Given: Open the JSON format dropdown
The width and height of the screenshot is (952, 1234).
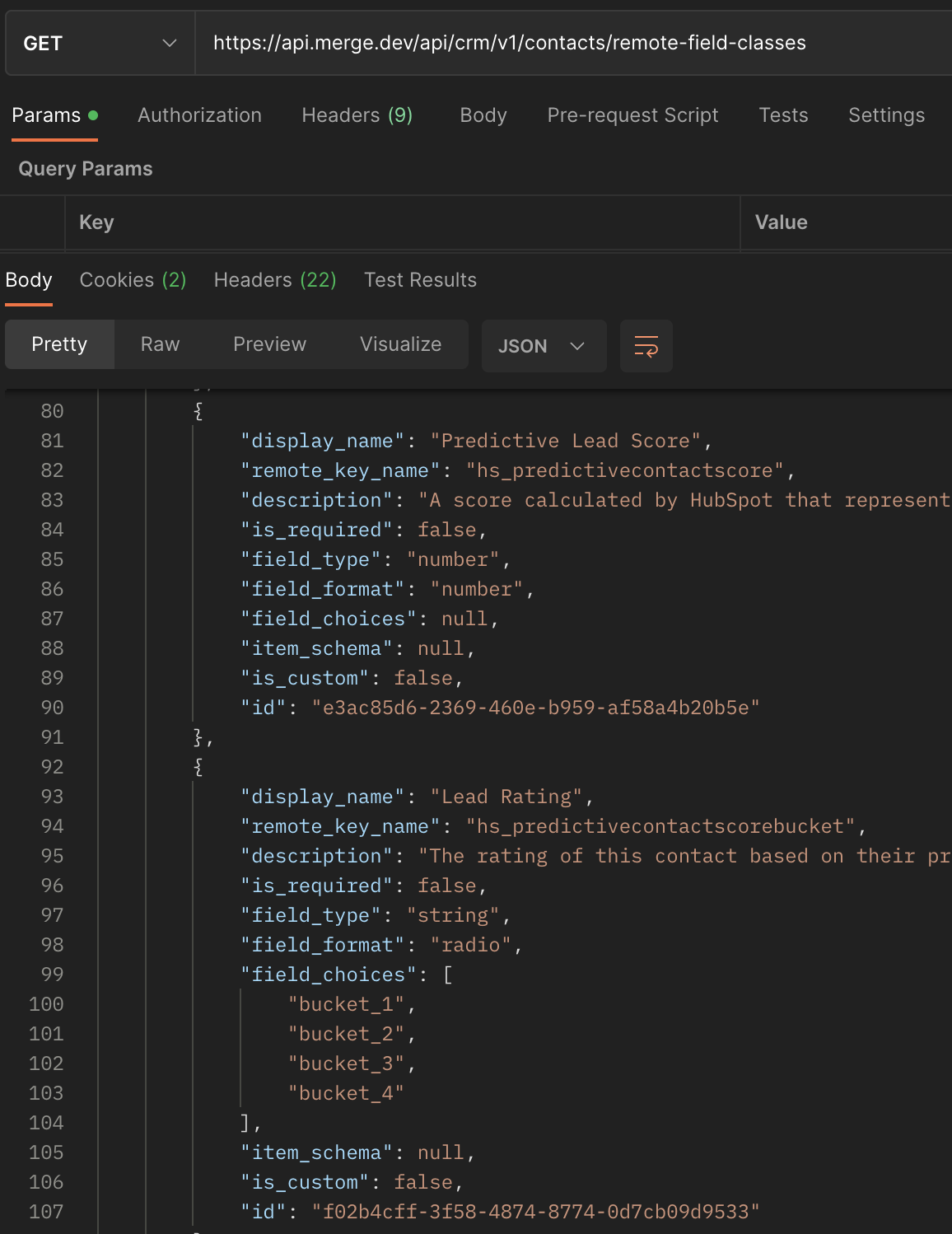Looking at the screenshot, I should click(544, 346).
